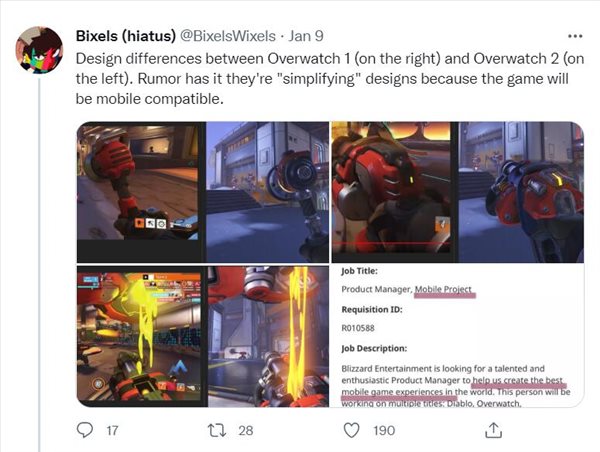Screen dimensions: 600x452
Task: Open the Job Title listing image
Action: [x=457, y=336]
